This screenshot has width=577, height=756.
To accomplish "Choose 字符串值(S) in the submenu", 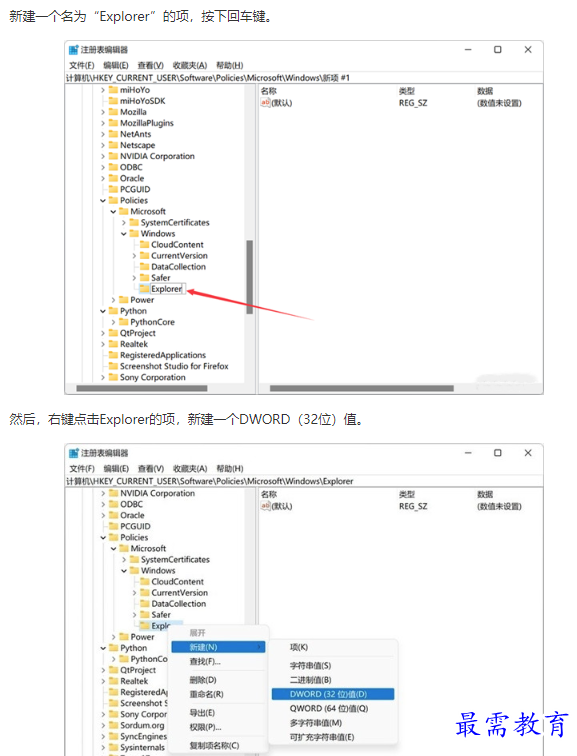I will coord(333,666).
